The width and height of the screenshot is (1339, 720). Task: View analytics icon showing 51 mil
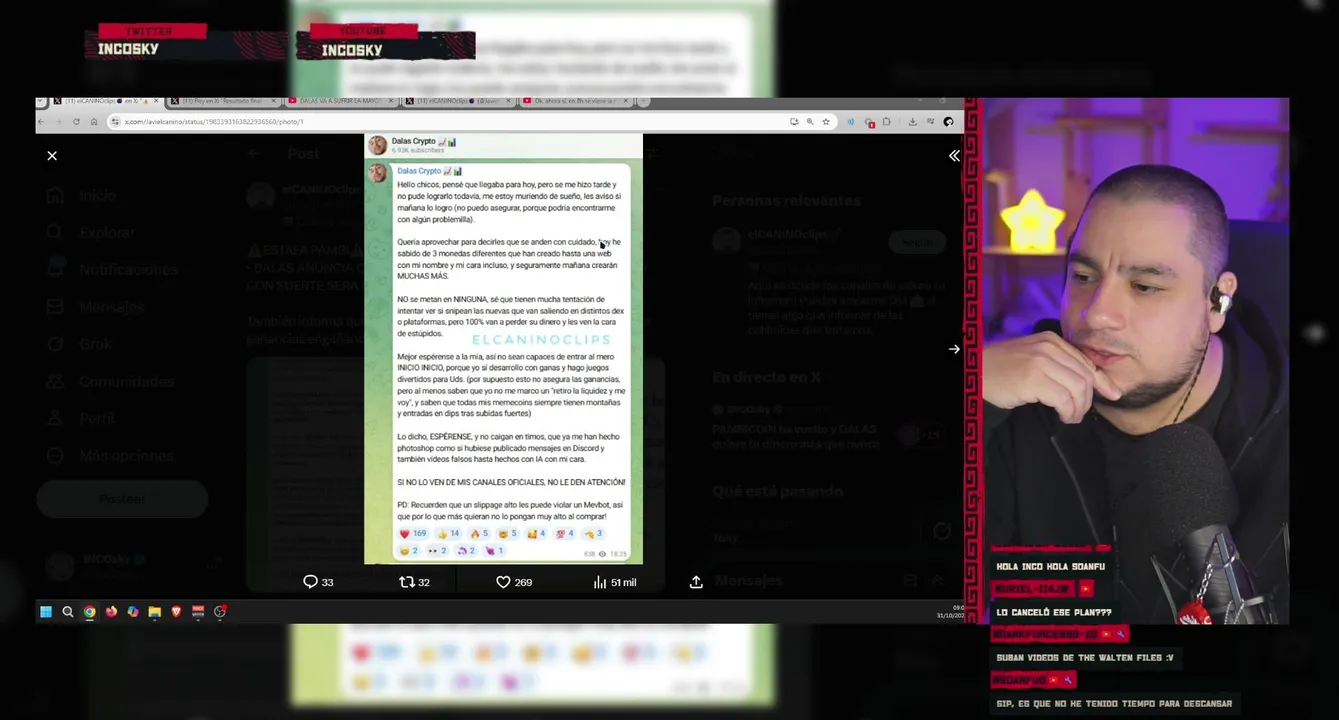tap(615, 582)
